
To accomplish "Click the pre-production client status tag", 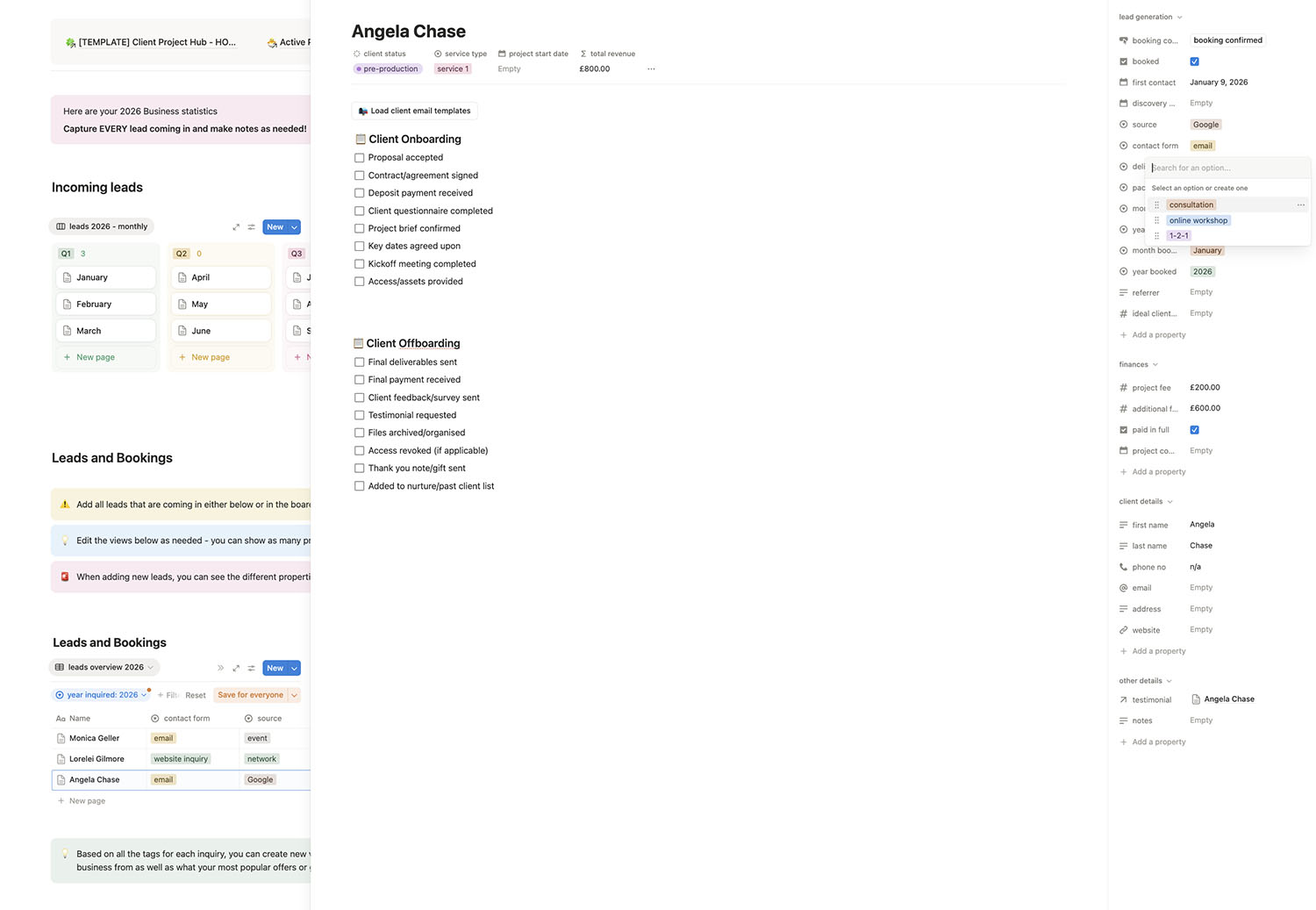I will coord(387,68).
